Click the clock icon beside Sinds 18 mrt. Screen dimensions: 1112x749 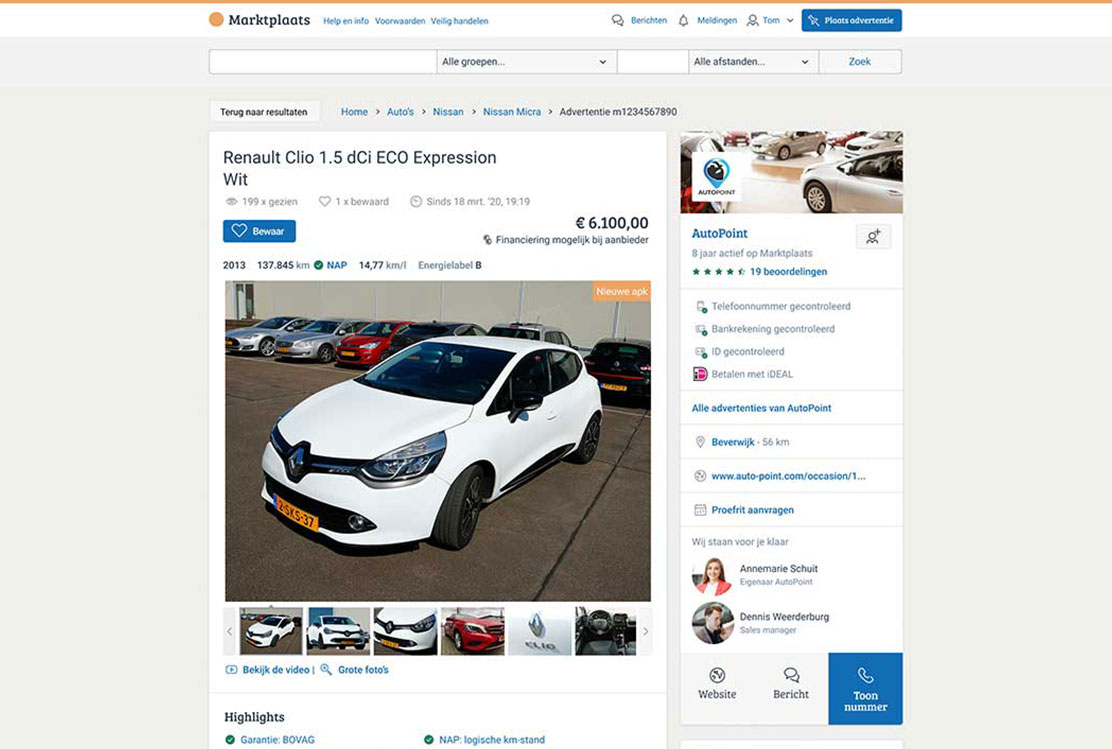(x=416, y=201)
